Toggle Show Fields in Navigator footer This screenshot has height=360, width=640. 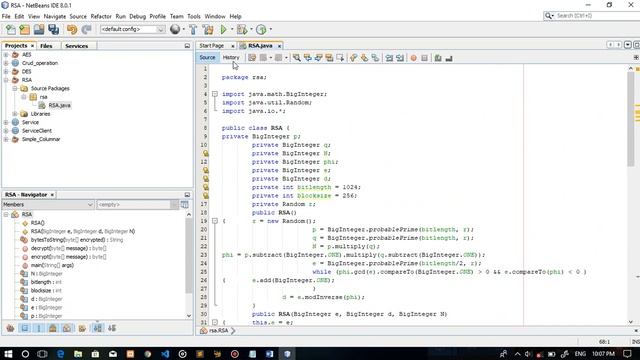[x=25, y=328]
